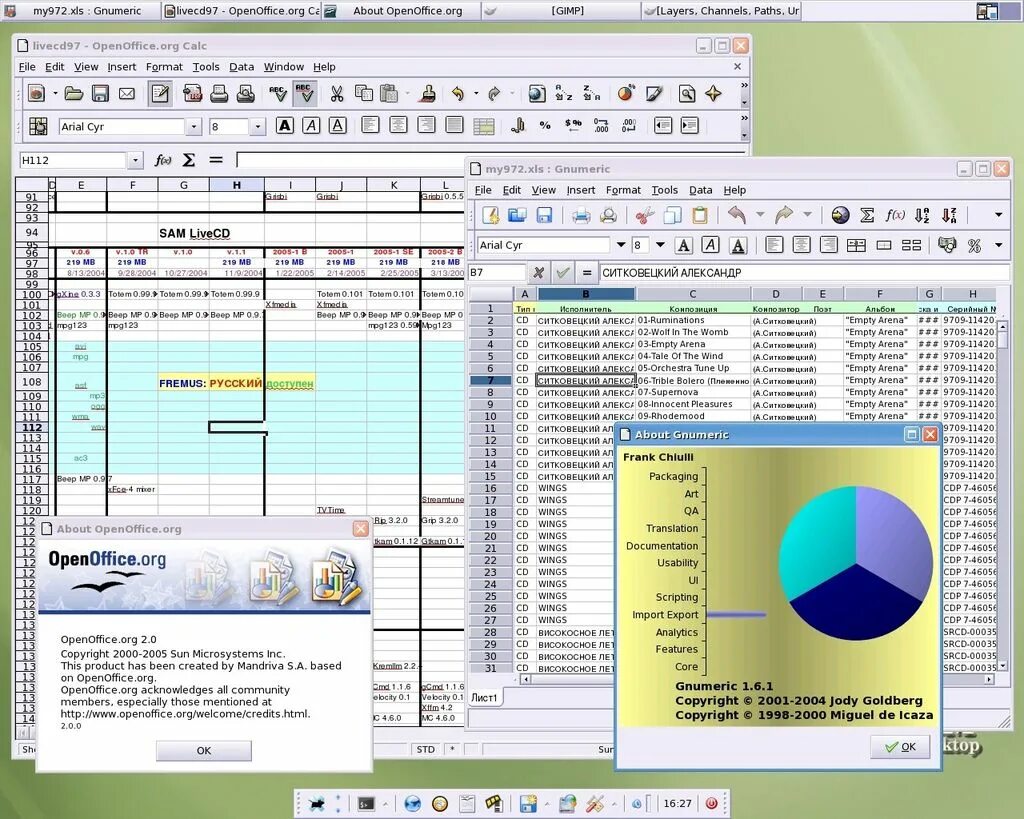Click Paste clipboard icon in Gnumeric toolbar
Viewport: 1024px width, 819px height.
[x=699, y=215]
